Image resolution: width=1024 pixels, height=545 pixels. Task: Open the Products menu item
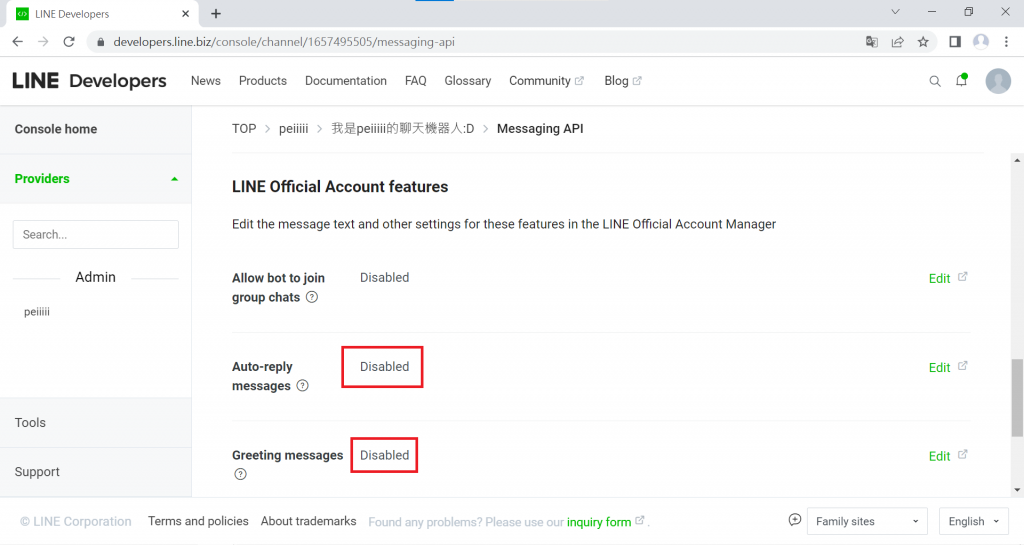pyautogui.click(x=263, y=81)
